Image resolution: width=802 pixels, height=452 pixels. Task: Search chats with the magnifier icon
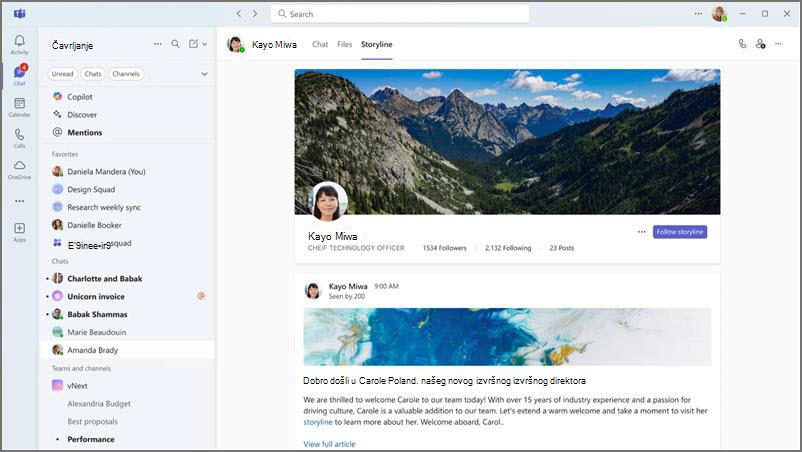coord(175,44)
